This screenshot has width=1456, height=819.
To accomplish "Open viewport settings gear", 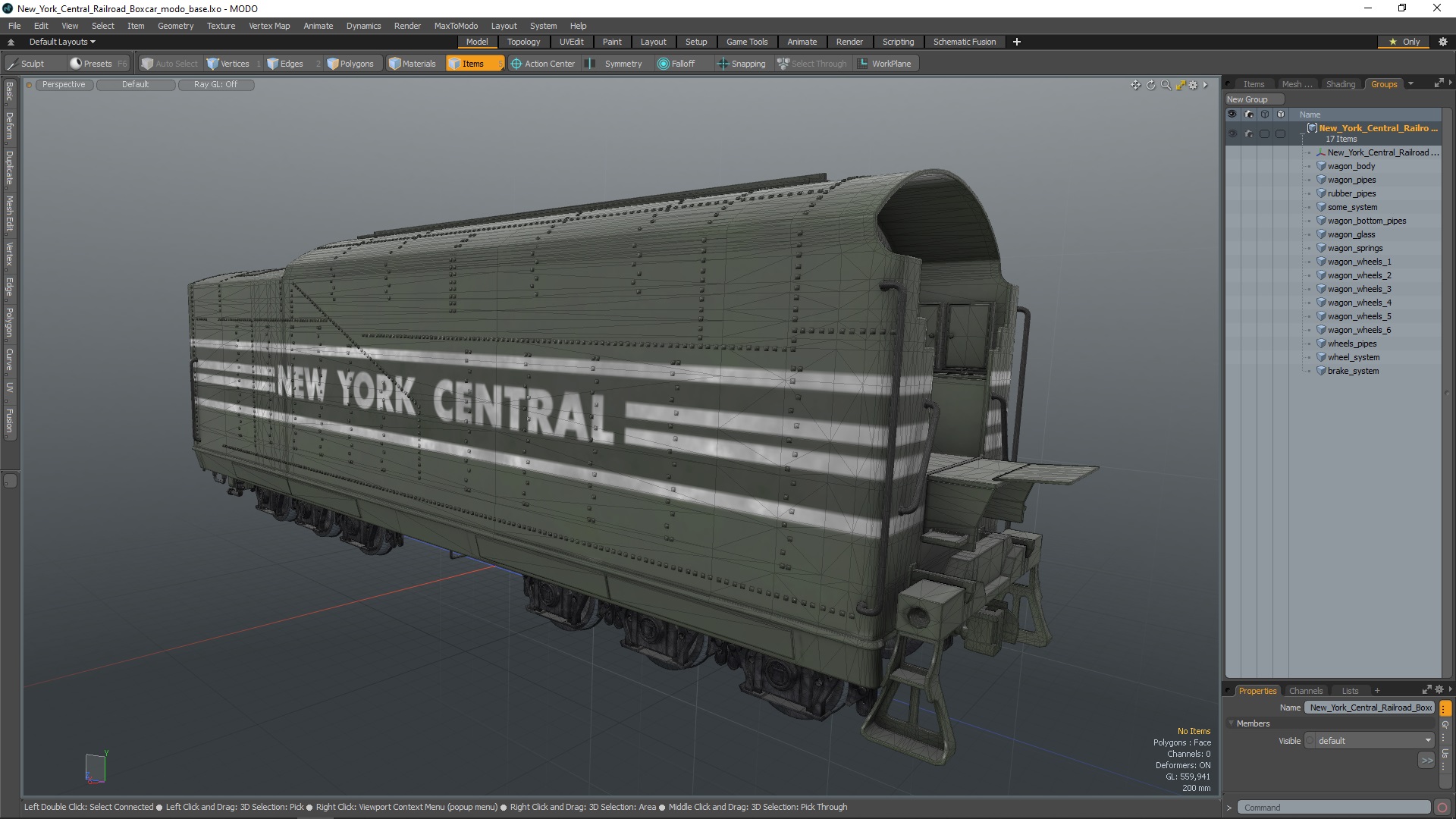I will (1193, 85).
